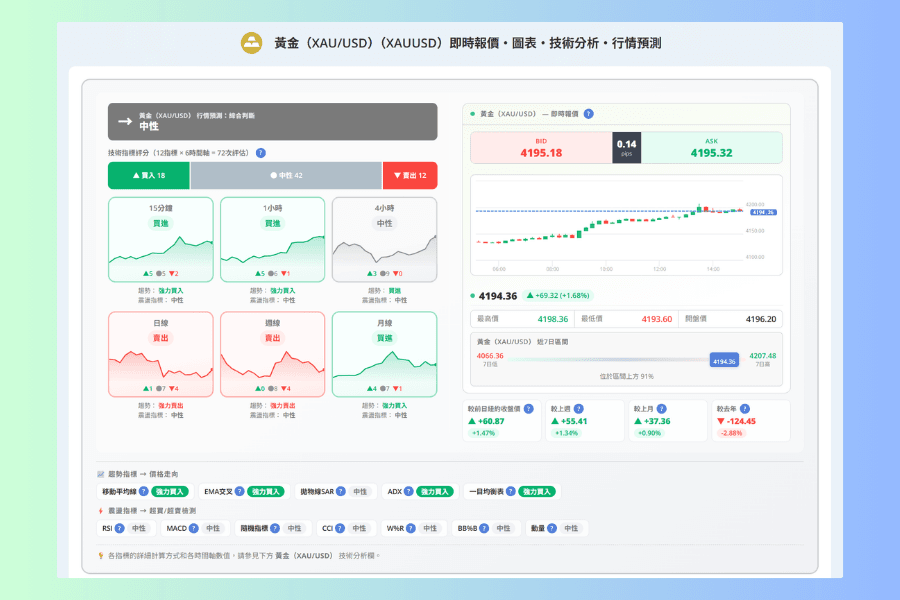900x600 pixels.
Task: Open help icon for BB%B
Action: 484,528
